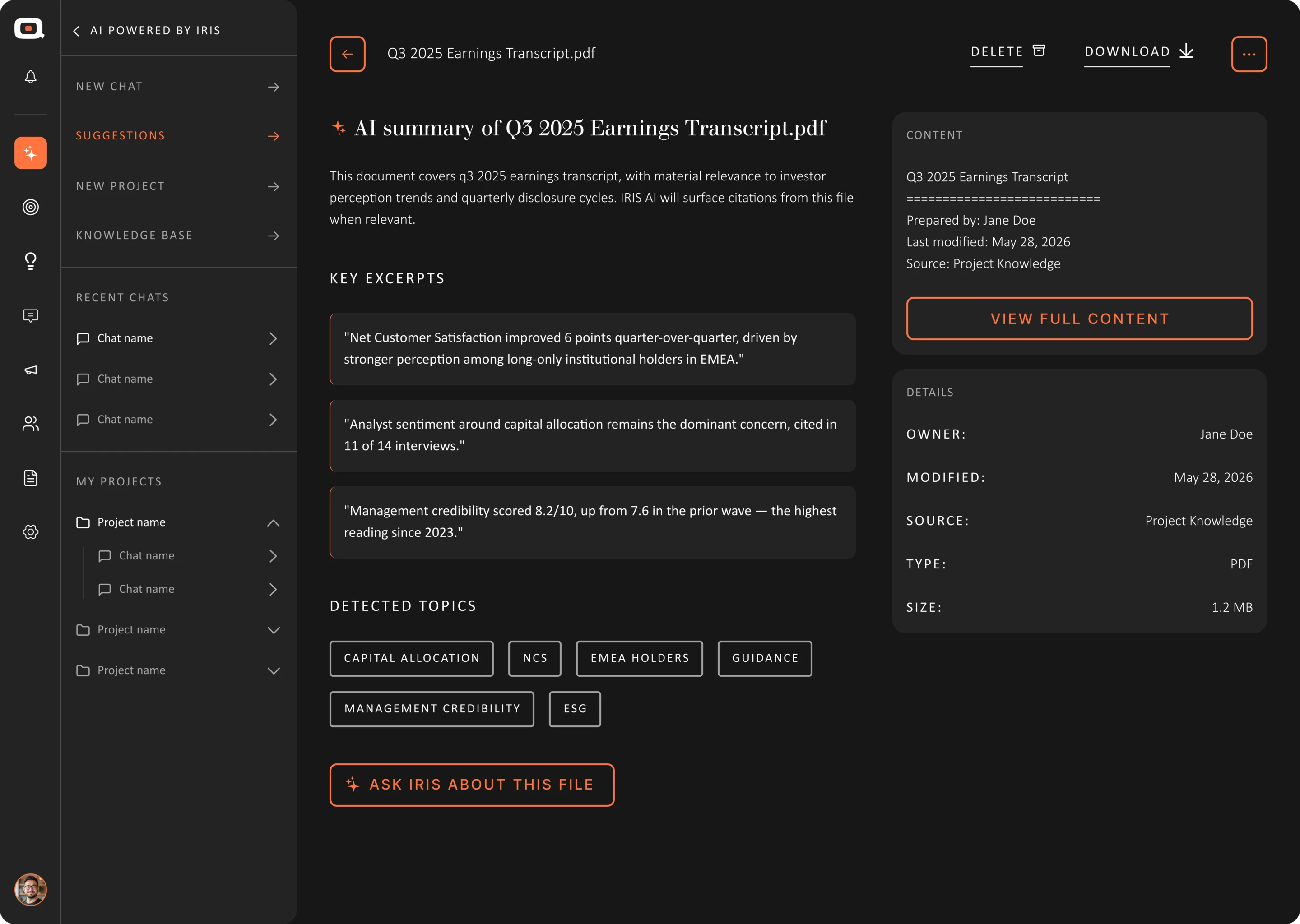Select the EMEA Holders topic tag
The width and height of the screenshot is (1300, 924).
(x=639, y=658)
